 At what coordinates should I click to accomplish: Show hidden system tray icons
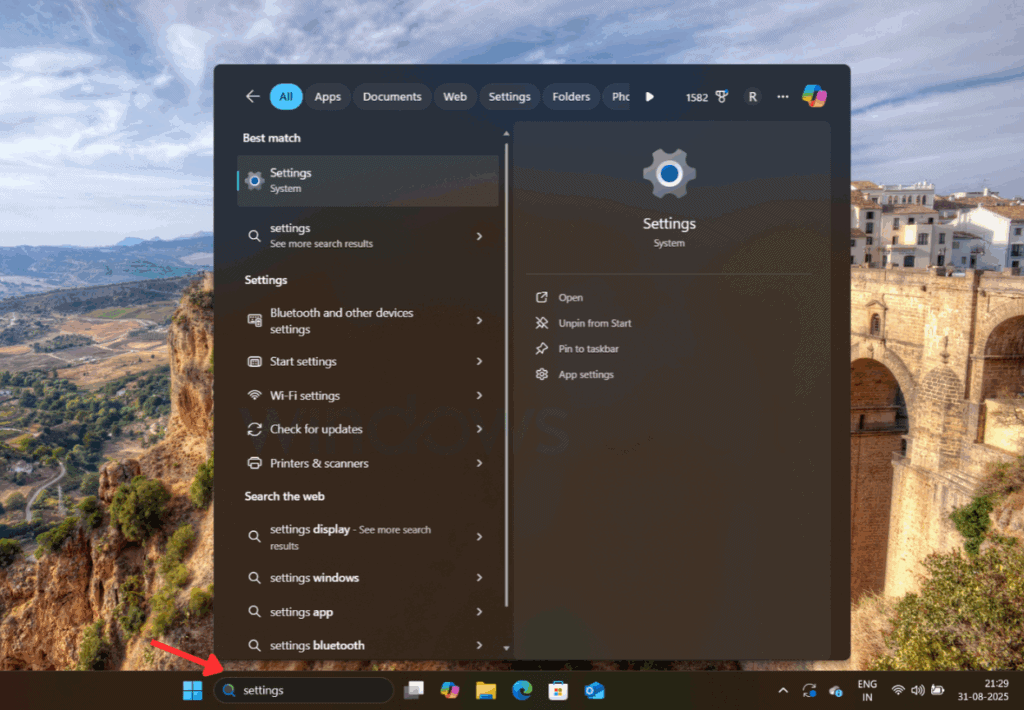782,690
